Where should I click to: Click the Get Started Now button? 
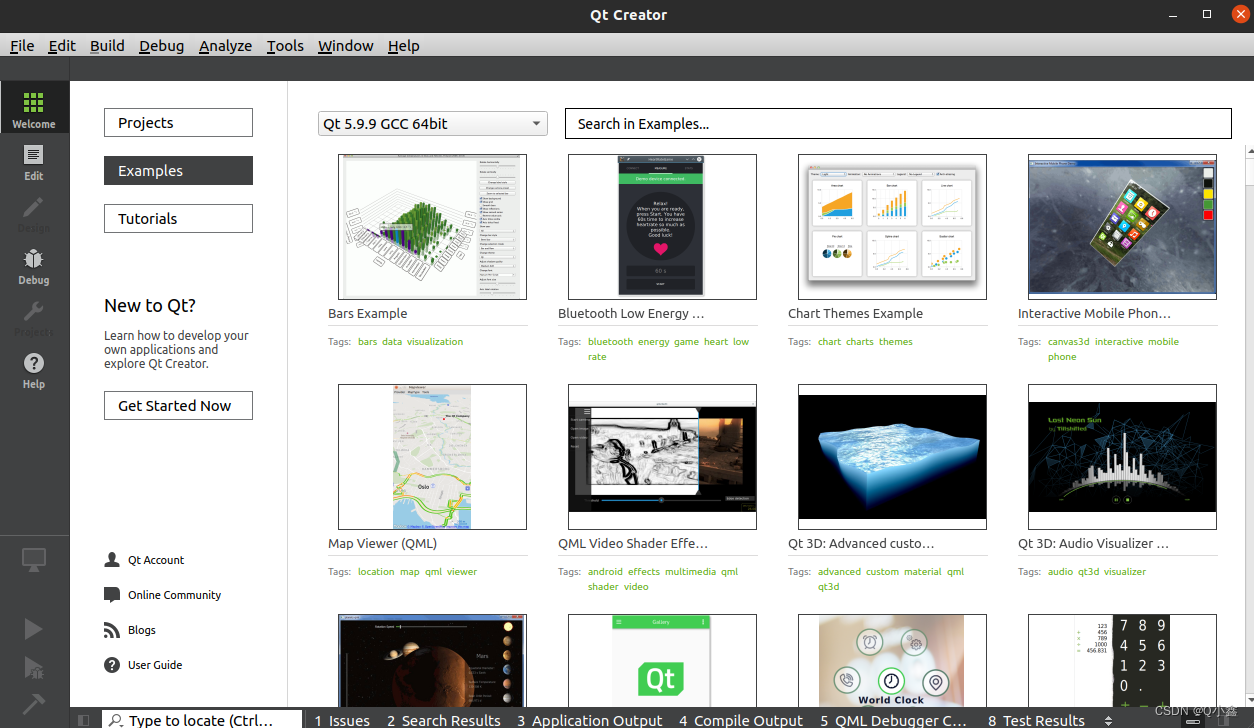click(x=178, y=405)
